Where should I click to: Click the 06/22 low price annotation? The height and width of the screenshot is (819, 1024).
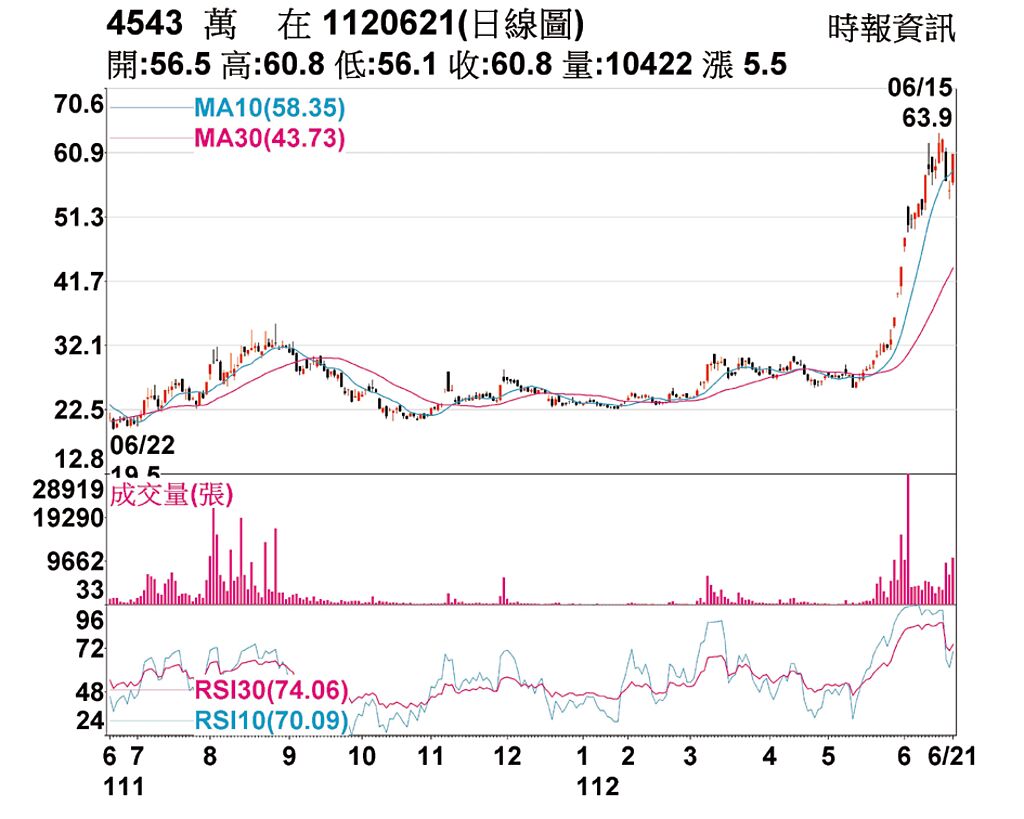click(142, 445)
